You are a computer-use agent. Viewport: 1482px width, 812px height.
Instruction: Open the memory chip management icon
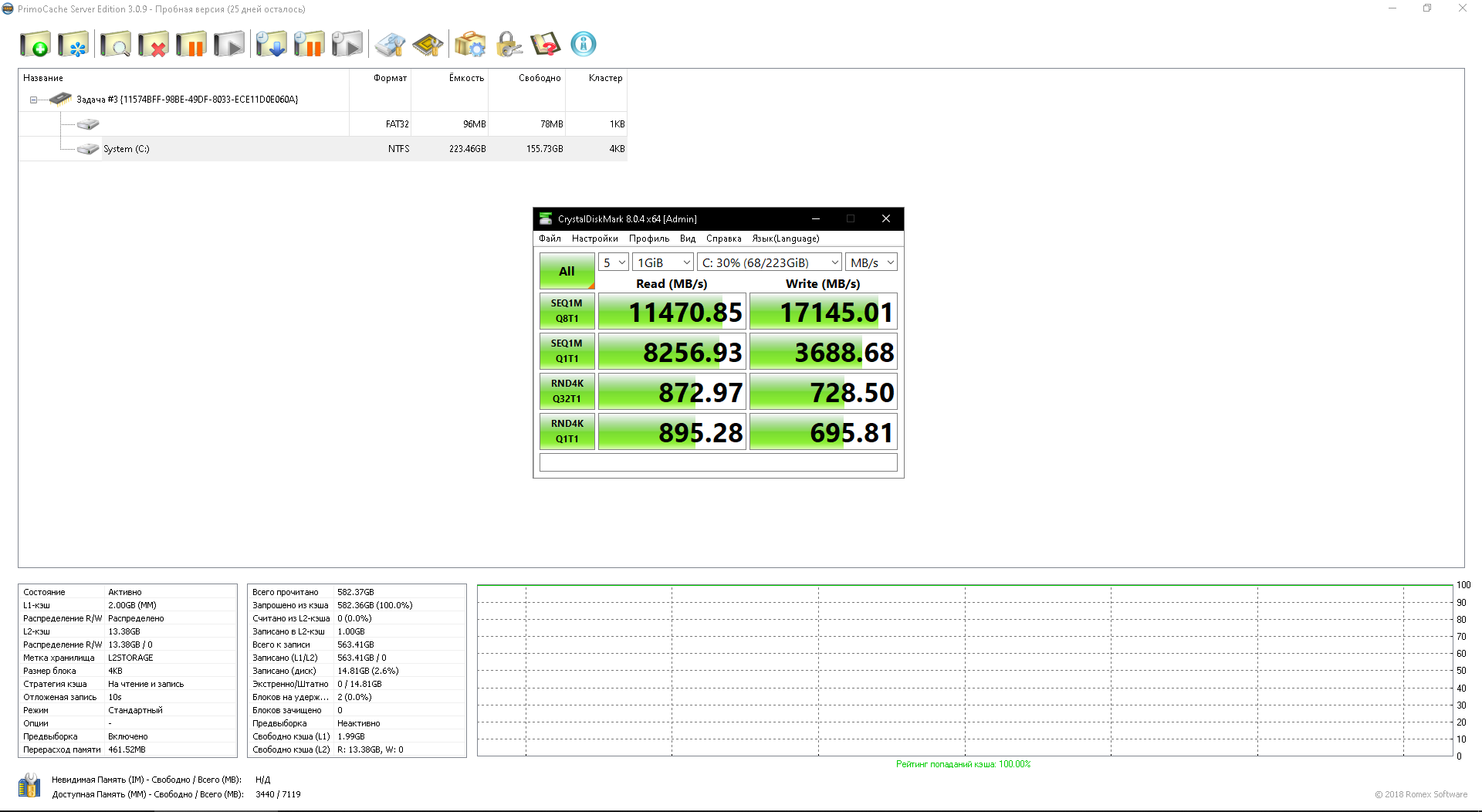[428, 44]
